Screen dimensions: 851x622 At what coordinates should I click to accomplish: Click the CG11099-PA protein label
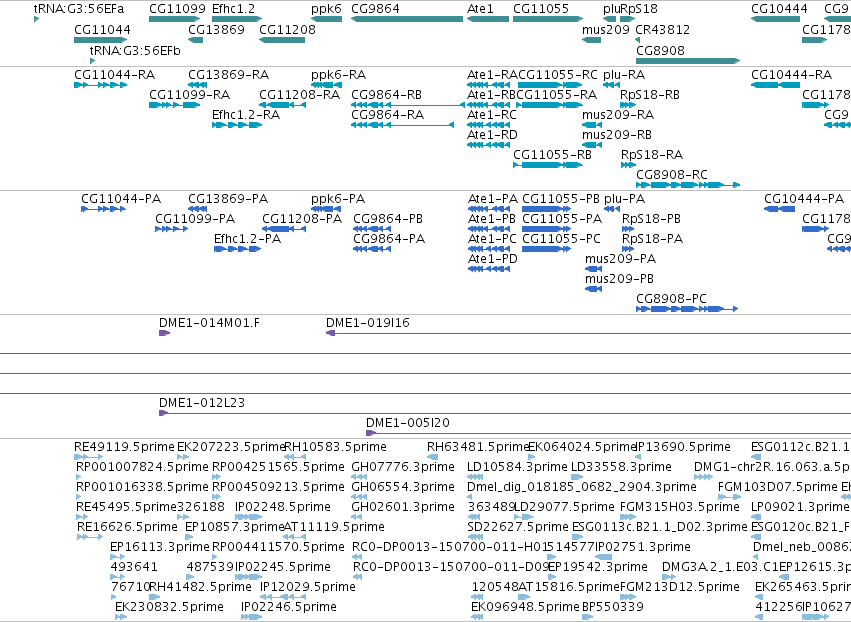[195, 219]
